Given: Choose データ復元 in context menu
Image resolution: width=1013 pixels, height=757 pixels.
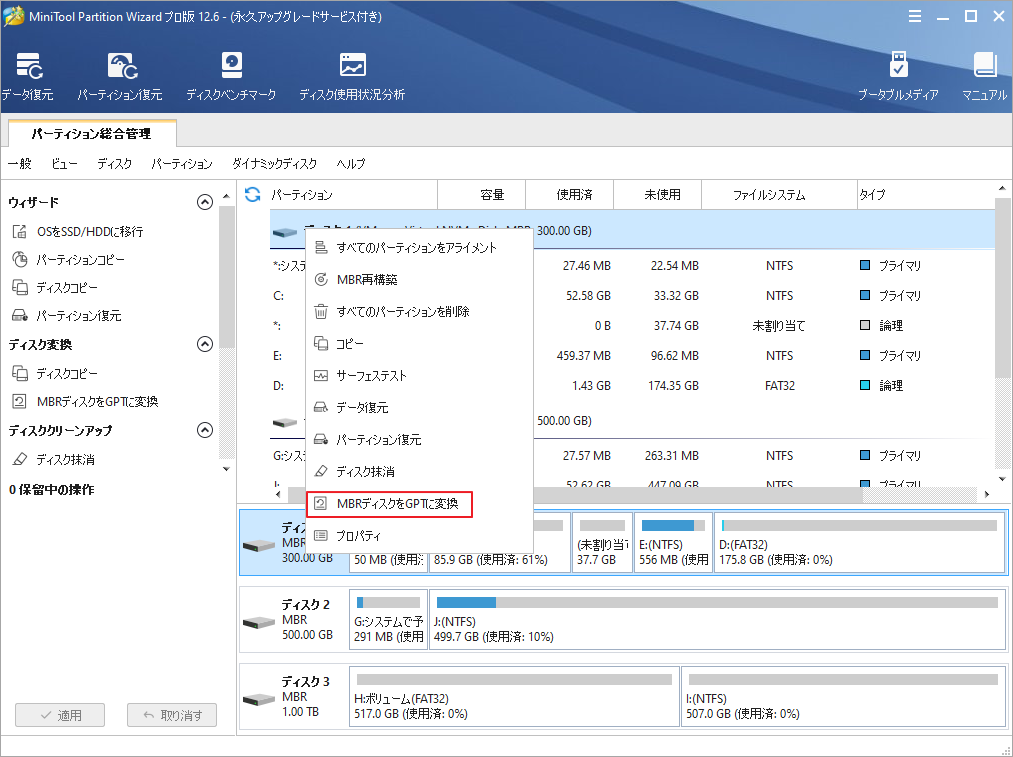Looking at the screenshot, I should (x=419, y=408).
